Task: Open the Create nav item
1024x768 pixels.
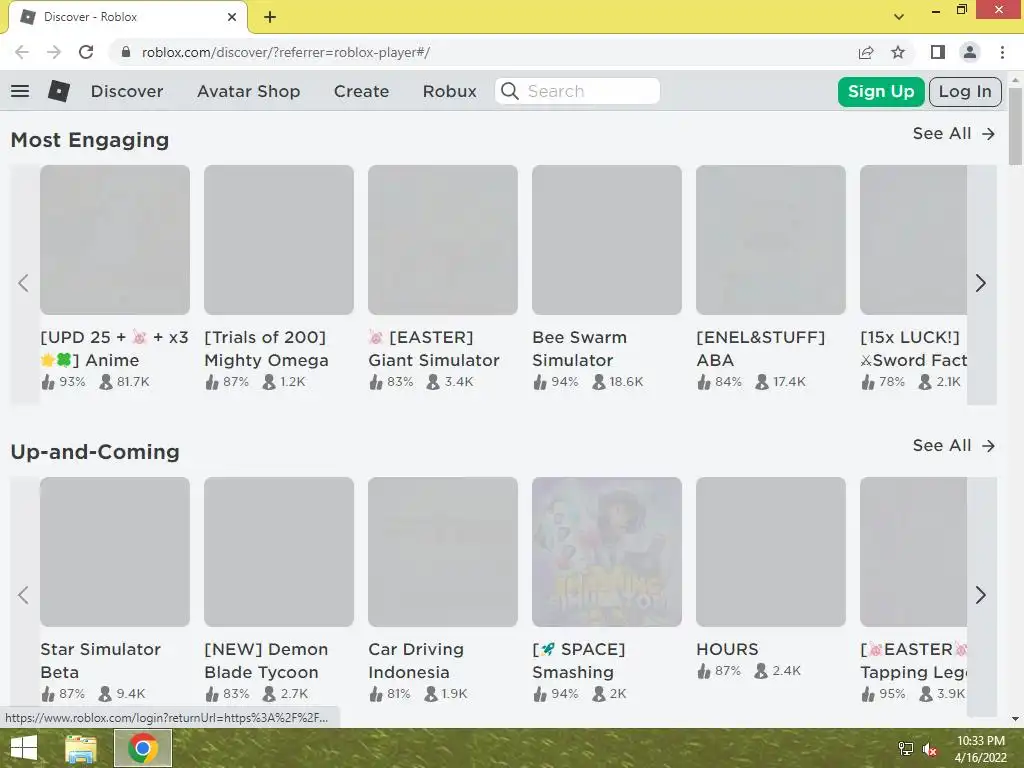Action: tap(361, 91)
